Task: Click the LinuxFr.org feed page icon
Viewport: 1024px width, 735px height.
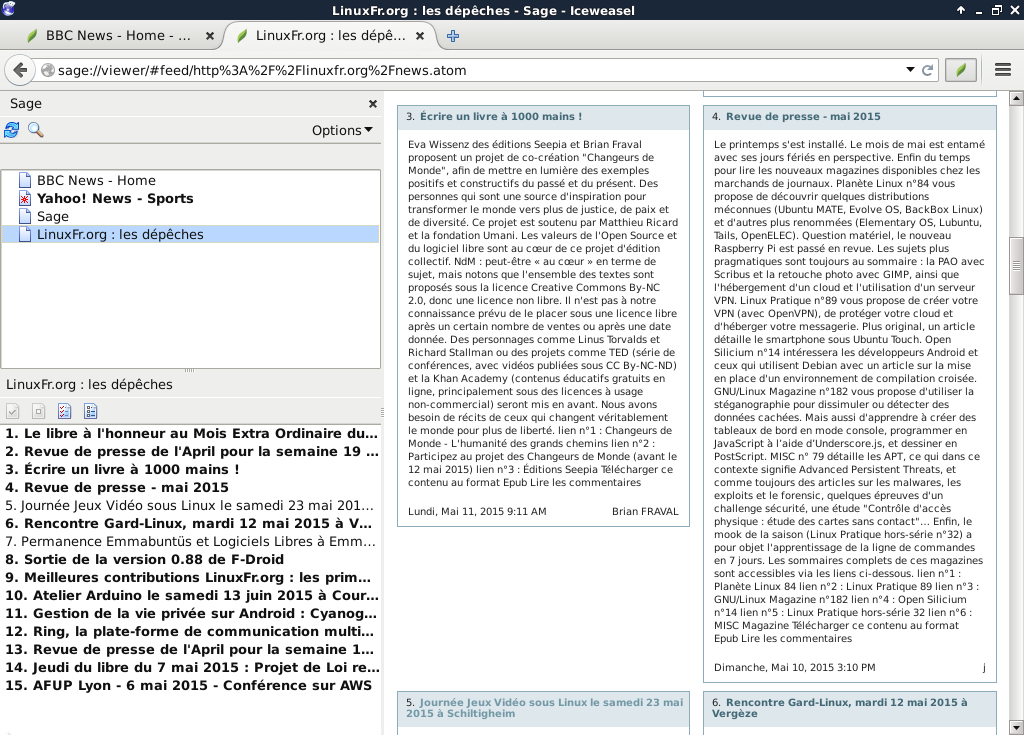Action: (x=25, y=234)
